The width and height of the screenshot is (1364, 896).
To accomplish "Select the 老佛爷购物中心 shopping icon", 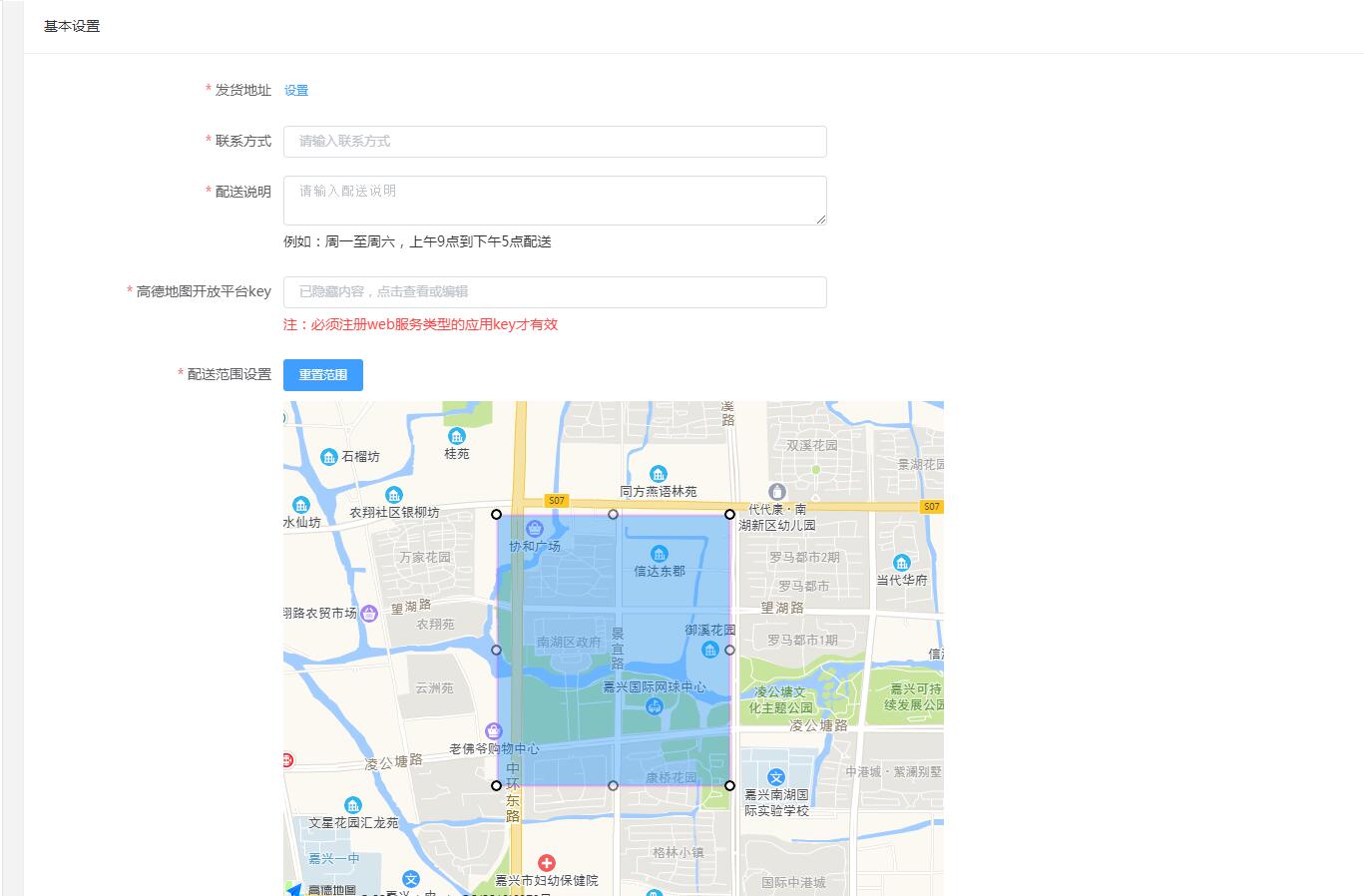I will coord(493,731).
